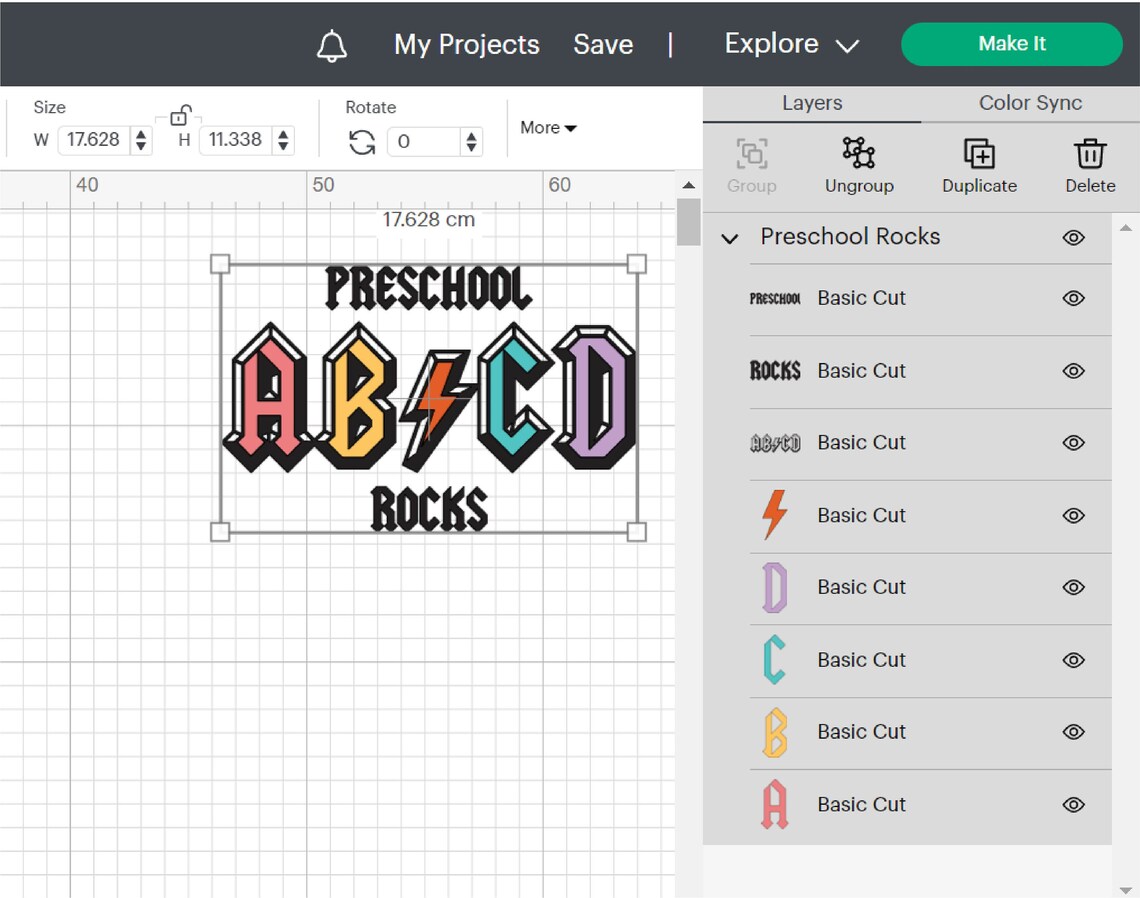
Task: Open the Explore dropdown menu
Action: coord(789,44)
